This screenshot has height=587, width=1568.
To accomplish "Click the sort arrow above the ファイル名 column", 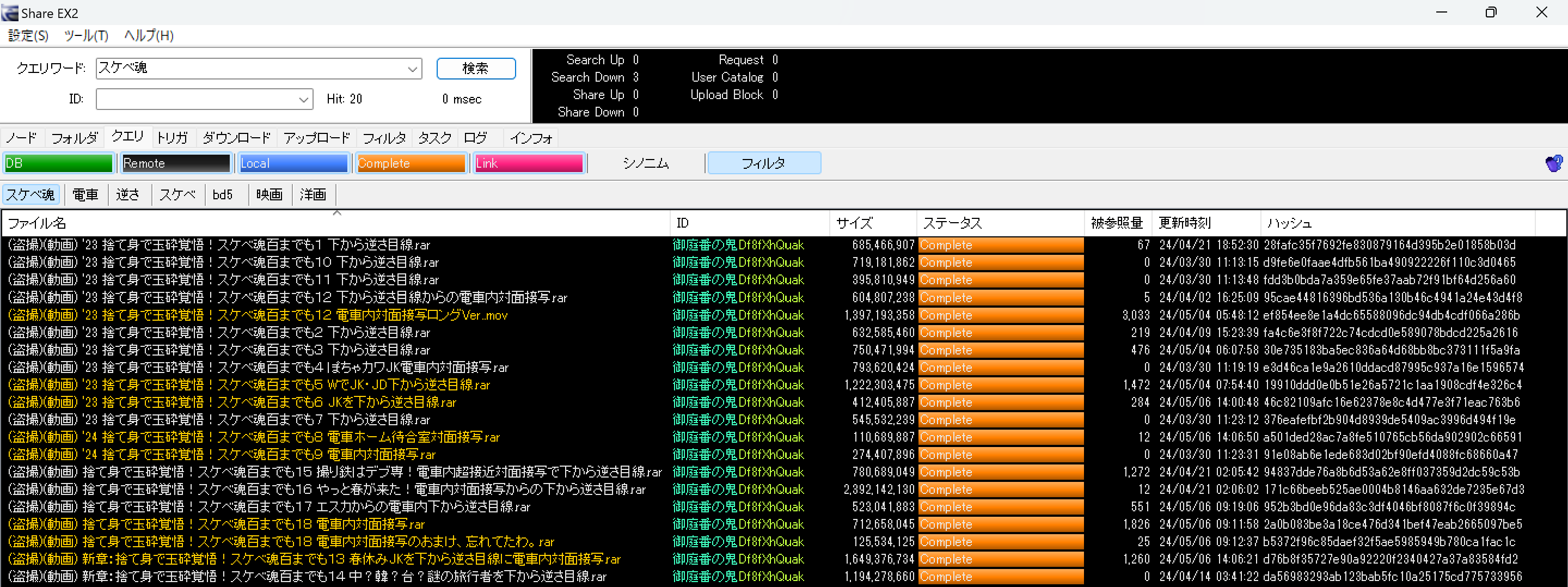I will pos(336,213).
